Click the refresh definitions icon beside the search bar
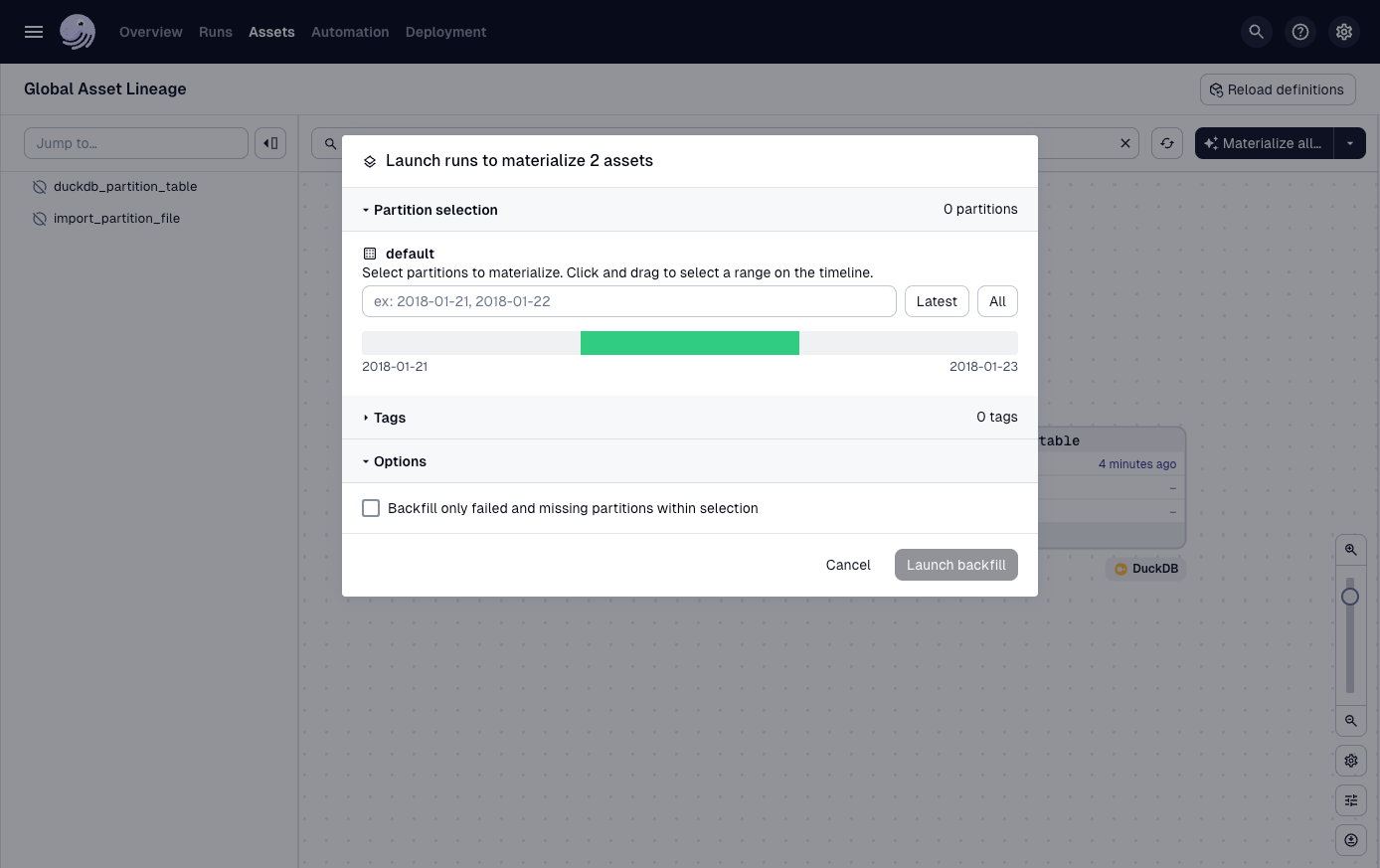The height and width of the screenshot is (868, 1380). coord(1167,143)
